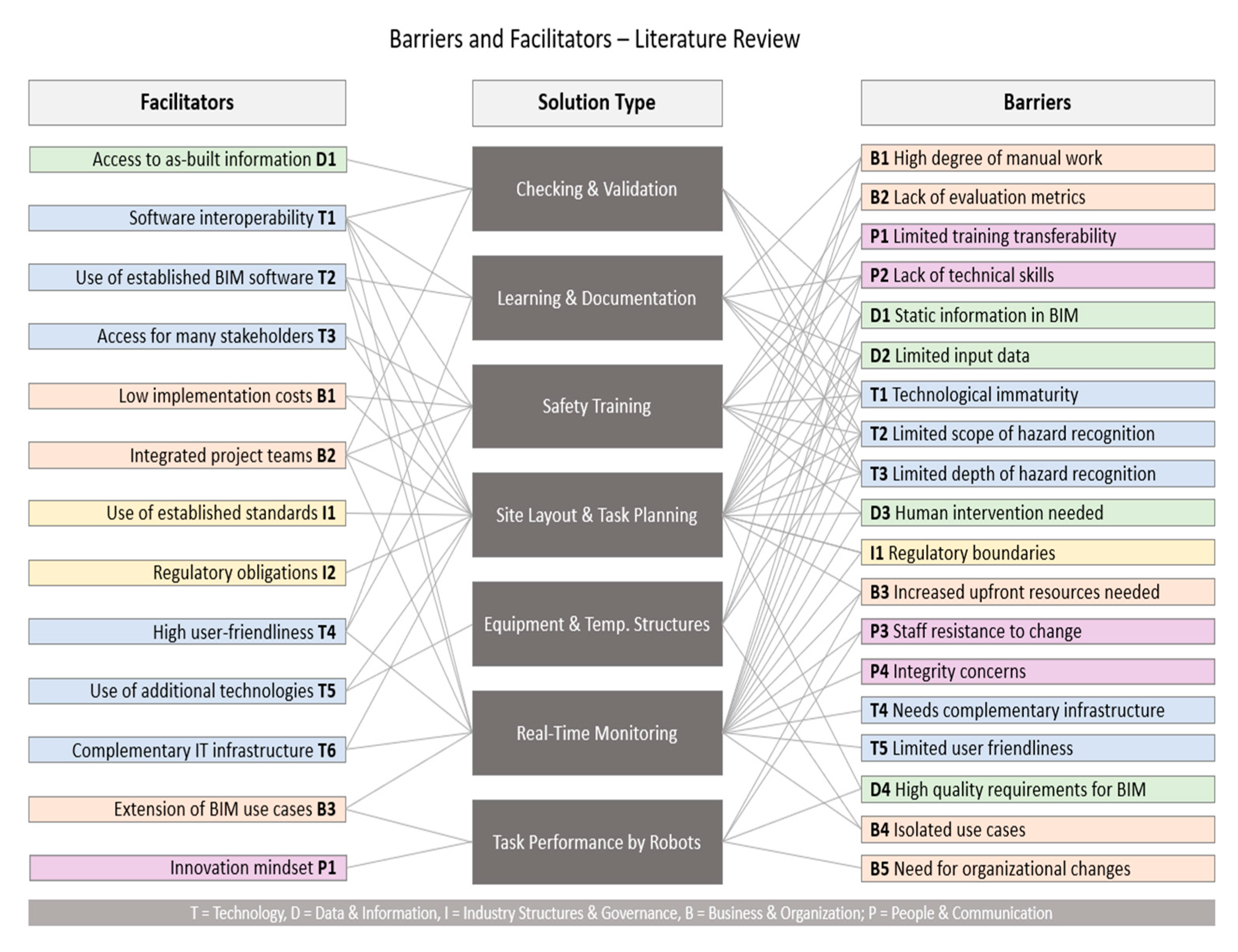Click the Real-Time Monitoring block

(597, 733)
